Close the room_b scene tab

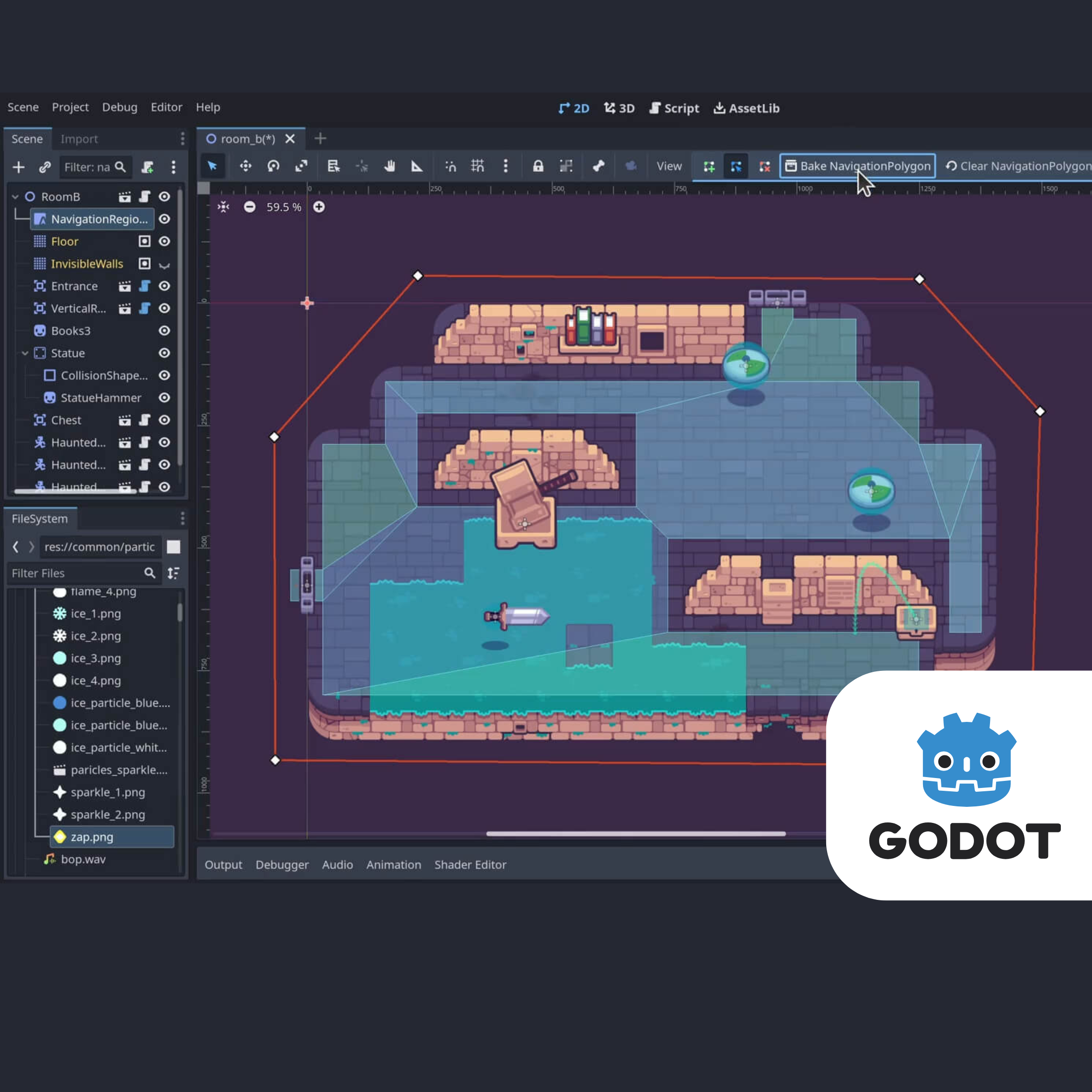290,139
